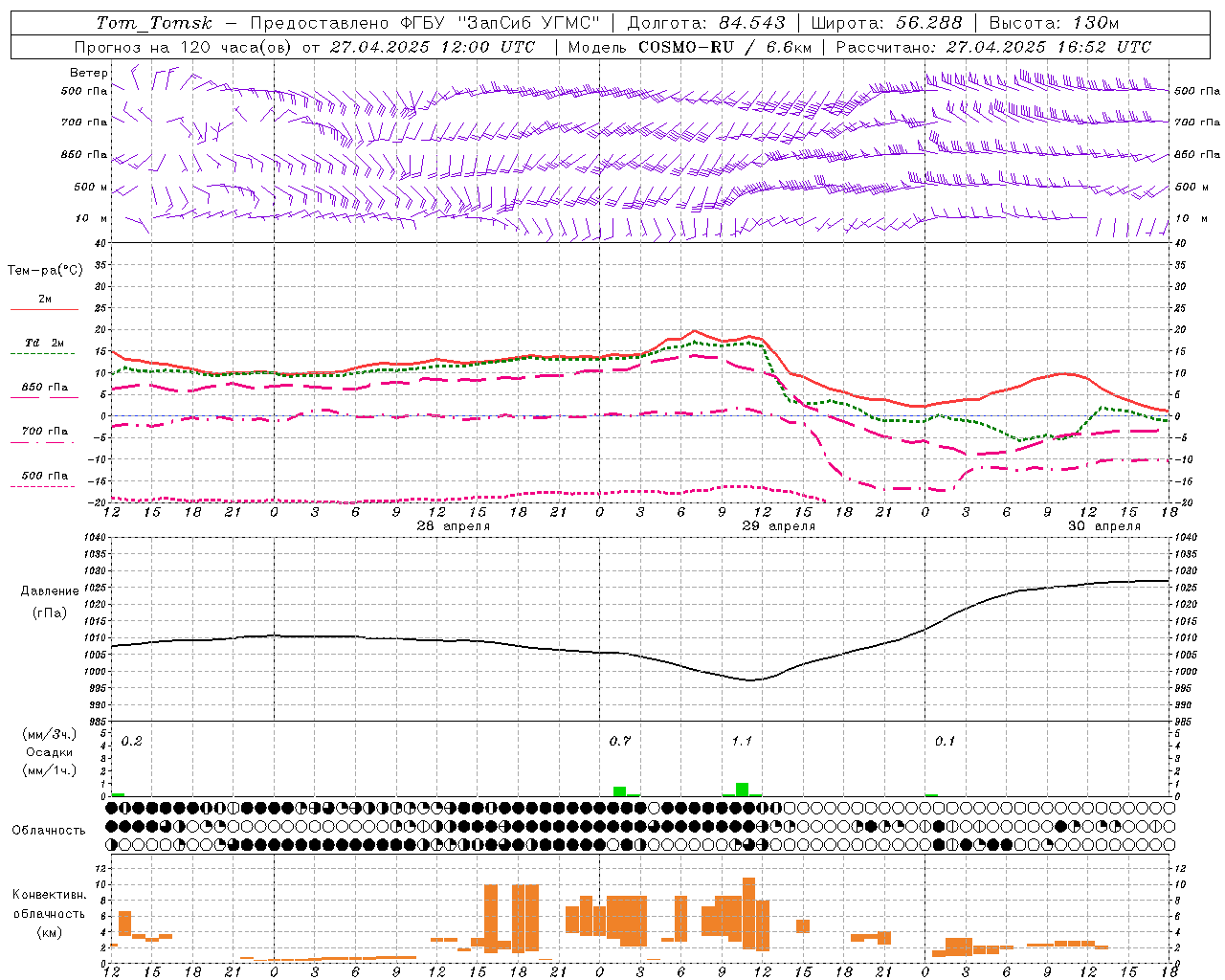This screenshot has height=980, width=1225.
Task: Click the Давление pressure panel label
Action: pyautogui.click(x=49, y=591)
